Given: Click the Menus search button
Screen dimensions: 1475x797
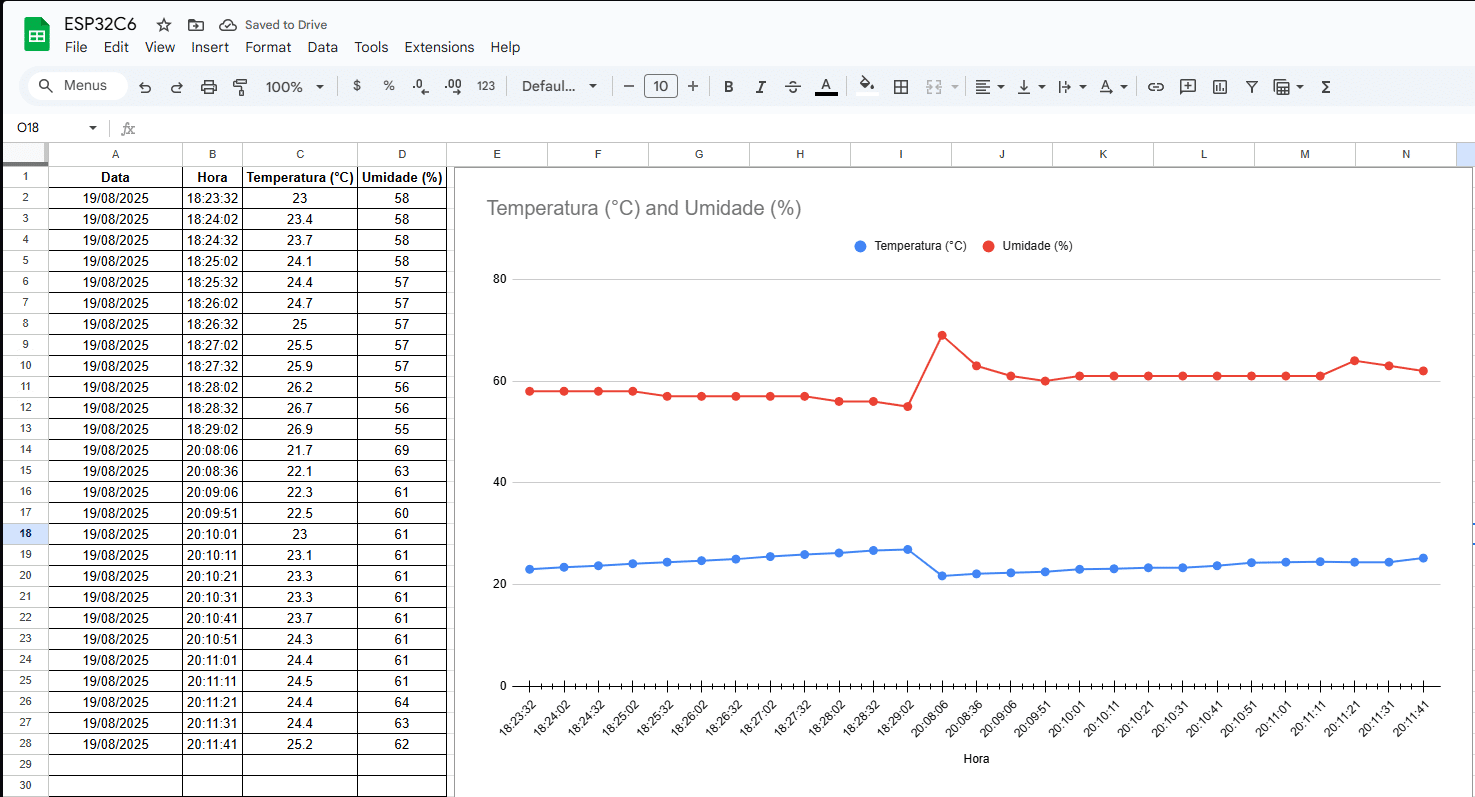Looking at the screenshot, I should (74, 86).
